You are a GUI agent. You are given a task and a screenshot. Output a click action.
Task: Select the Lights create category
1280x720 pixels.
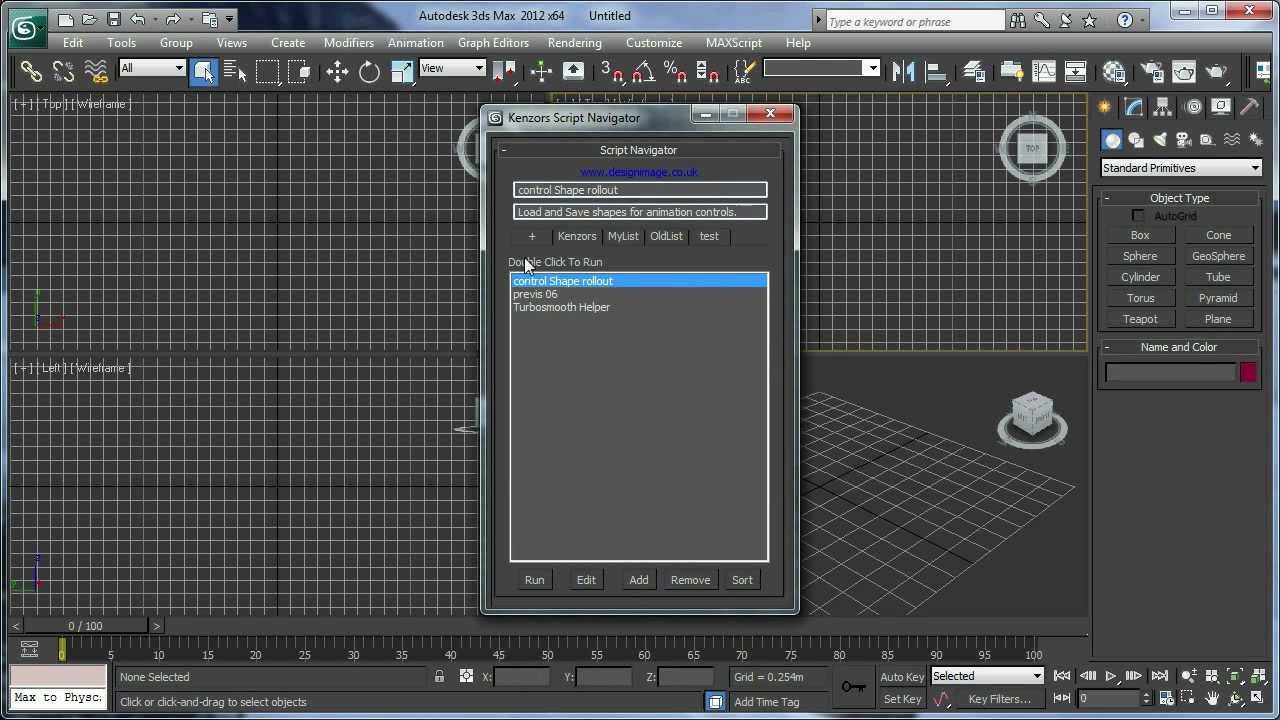1160,140
